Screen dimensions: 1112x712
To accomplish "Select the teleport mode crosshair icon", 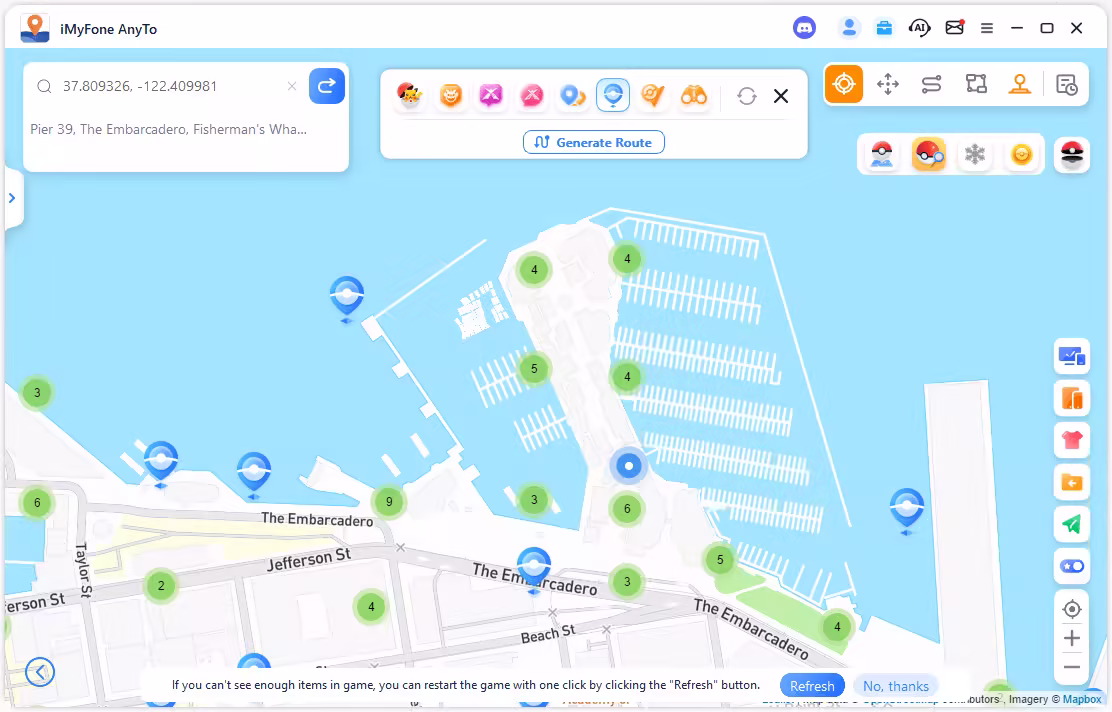I will click(843, 83).
